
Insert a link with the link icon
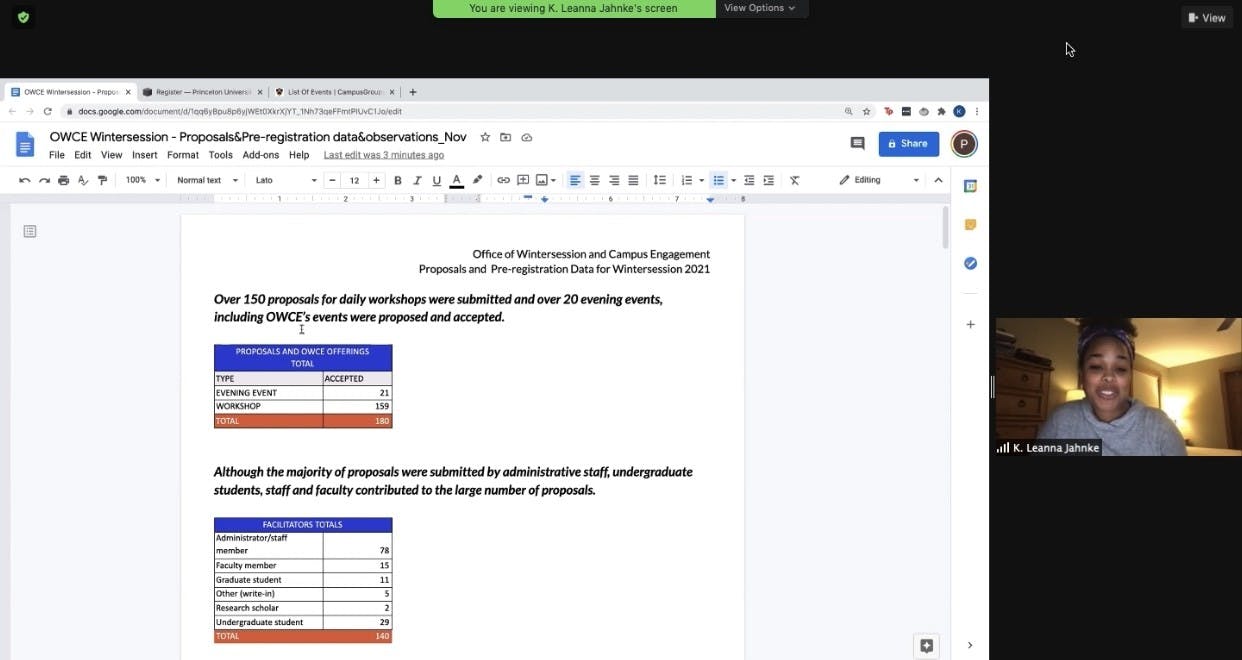[503, 180]
